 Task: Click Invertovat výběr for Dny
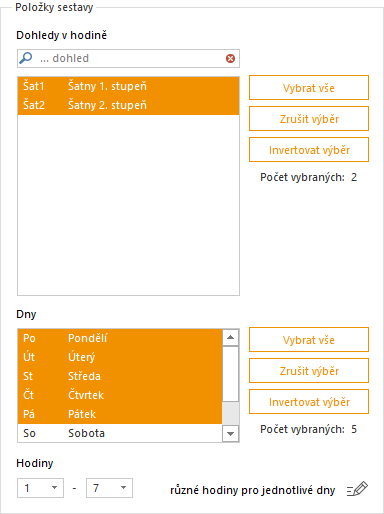click(309, 402)
